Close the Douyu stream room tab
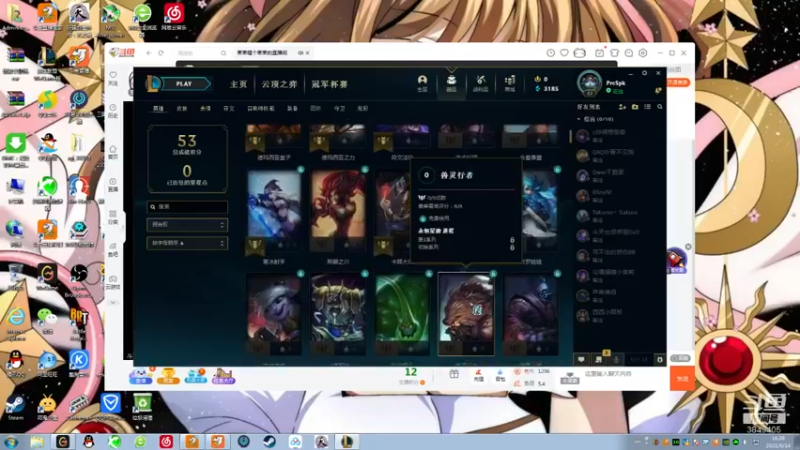 pos(308,53)
